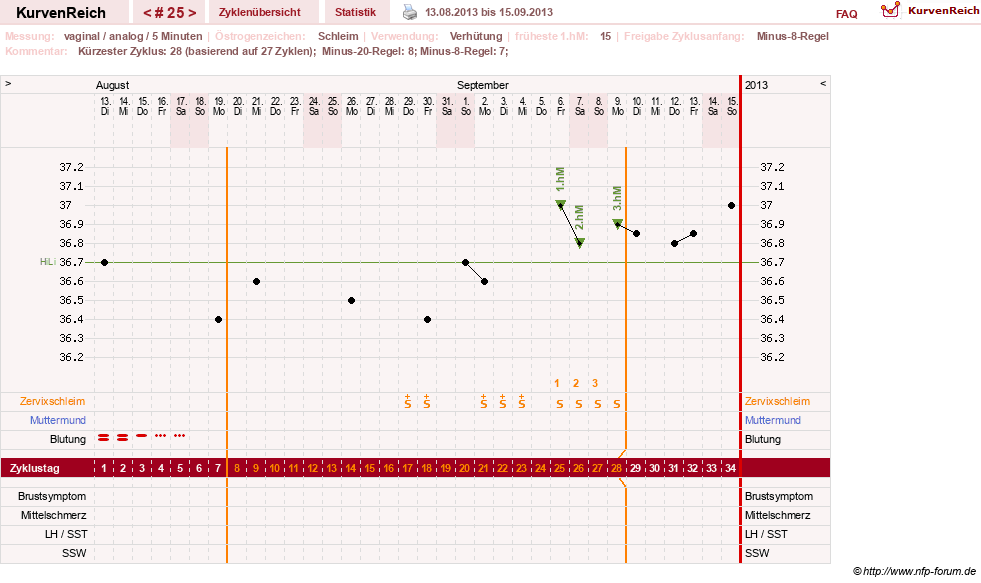Click S mucus symbol on day 26
The image size is (981, 583).
579,404
